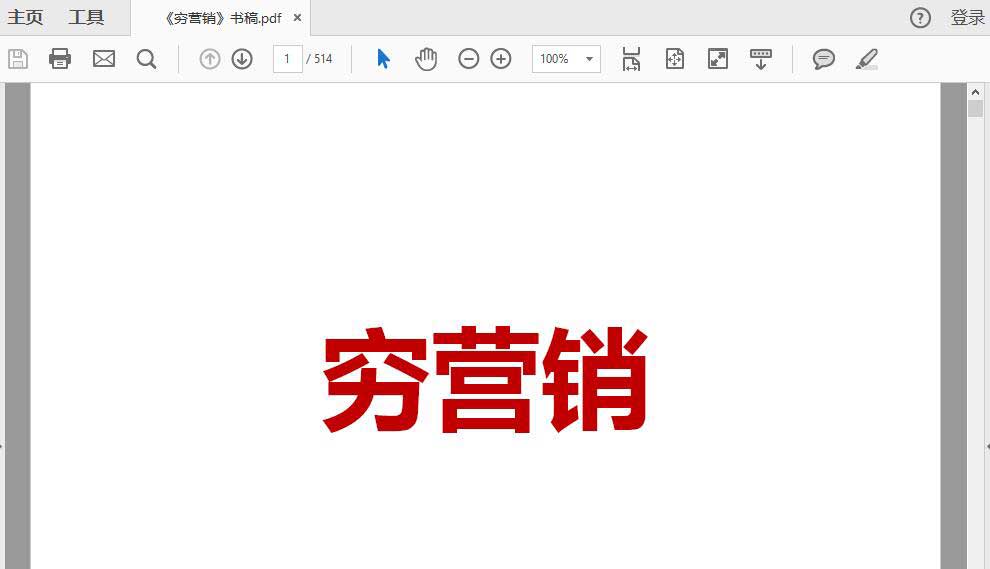Print the document with the printer icon

pos(60,59)
